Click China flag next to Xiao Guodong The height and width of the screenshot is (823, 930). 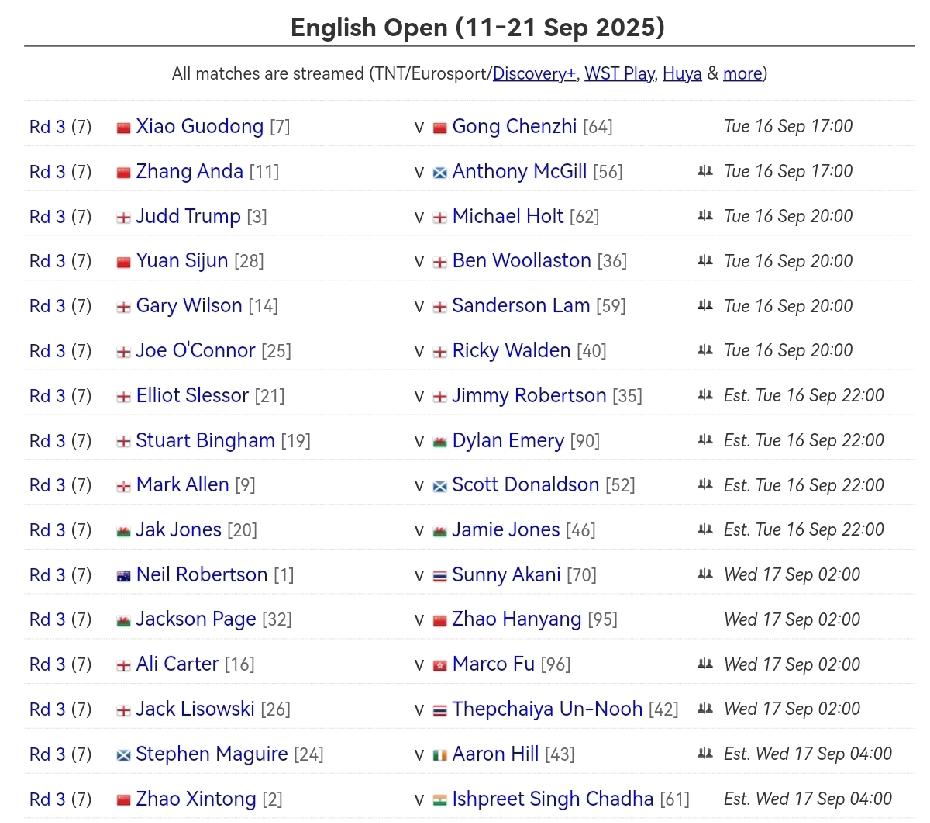[x=123, y=127]
